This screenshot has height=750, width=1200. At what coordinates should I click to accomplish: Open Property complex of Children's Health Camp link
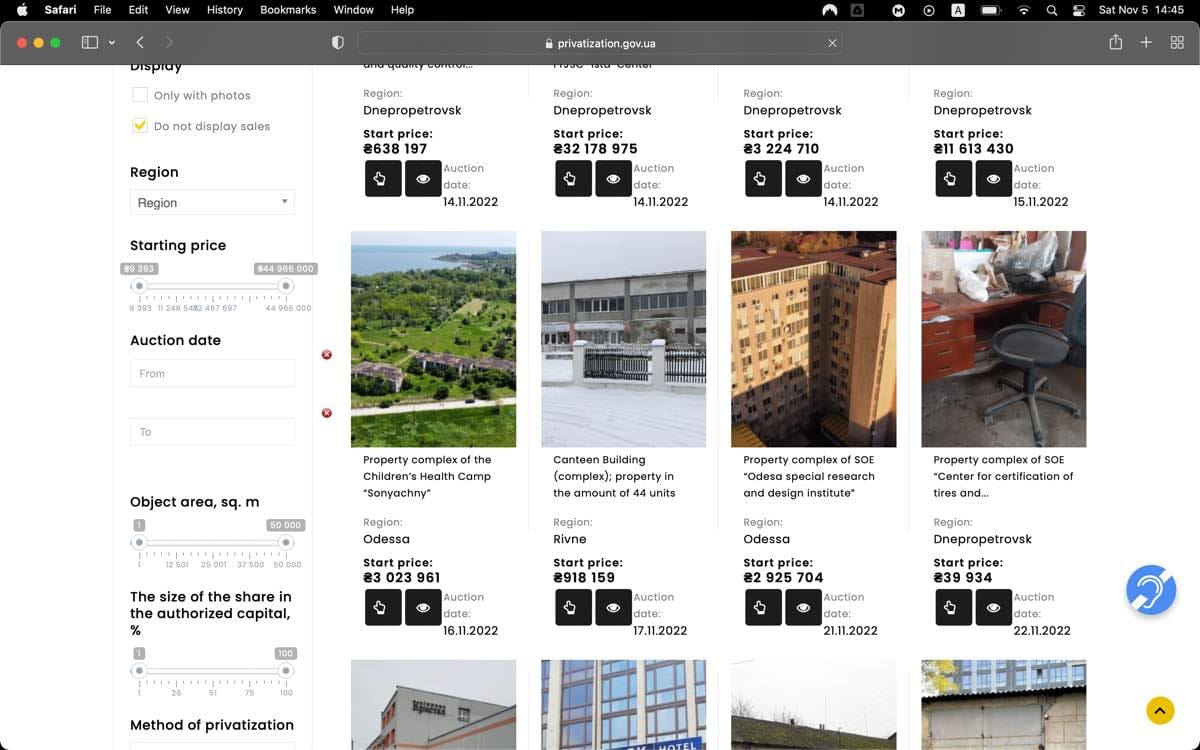427,476
